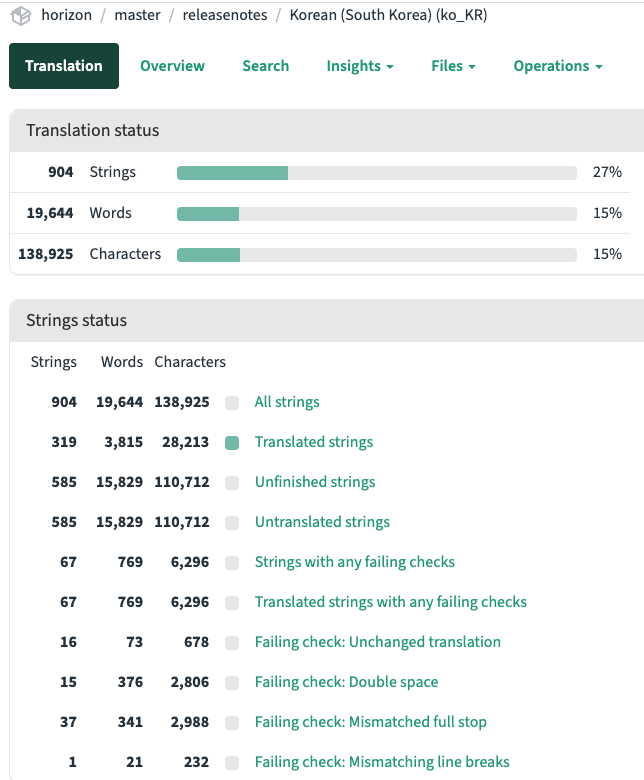Click the Strings progress bar
The image size is (644, 780).
tap(376, 173)
